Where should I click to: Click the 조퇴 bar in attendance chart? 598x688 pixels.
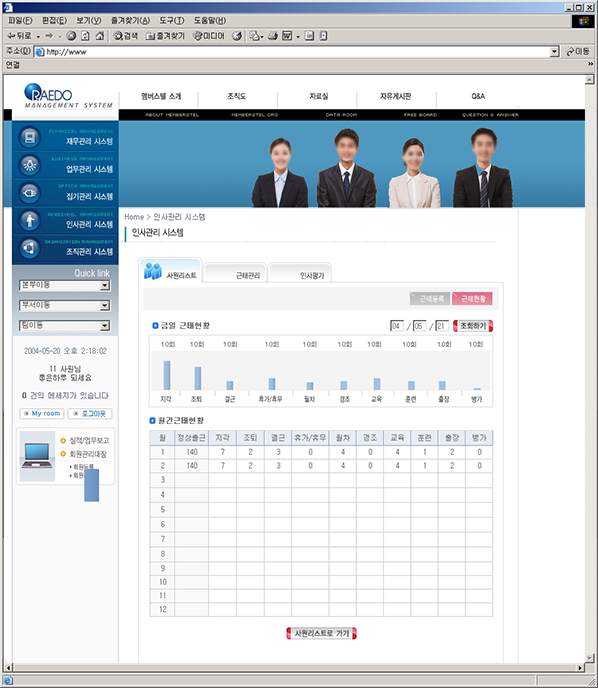[x=198, y=378]
